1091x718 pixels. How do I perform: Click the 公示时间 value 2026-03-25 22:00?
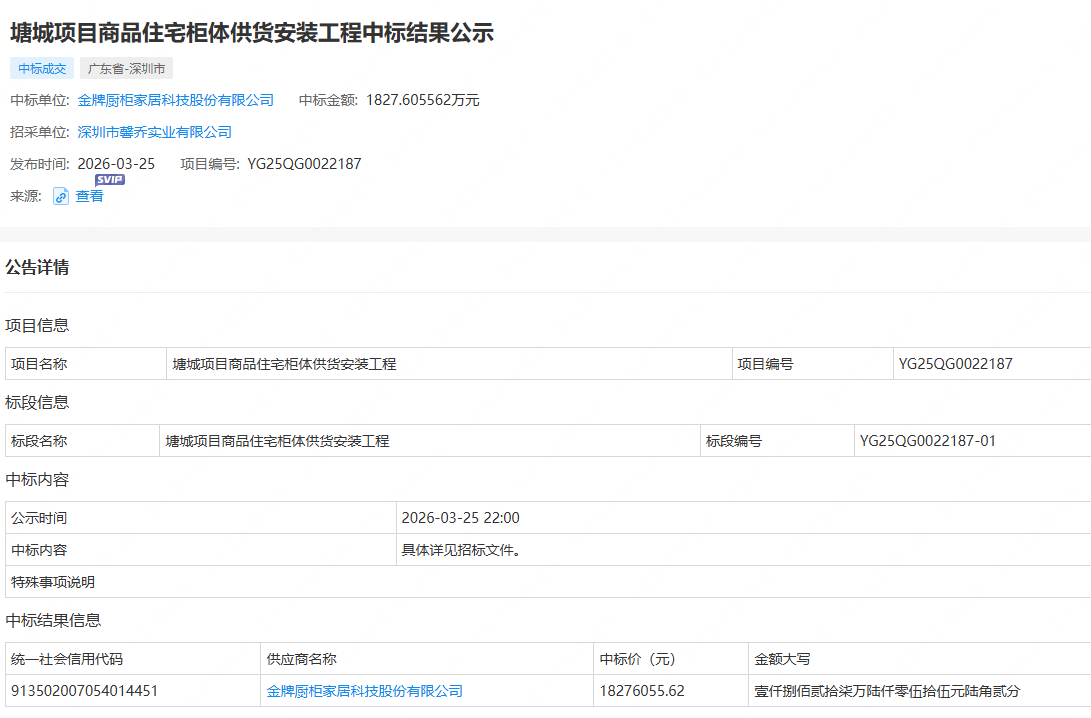461,518
